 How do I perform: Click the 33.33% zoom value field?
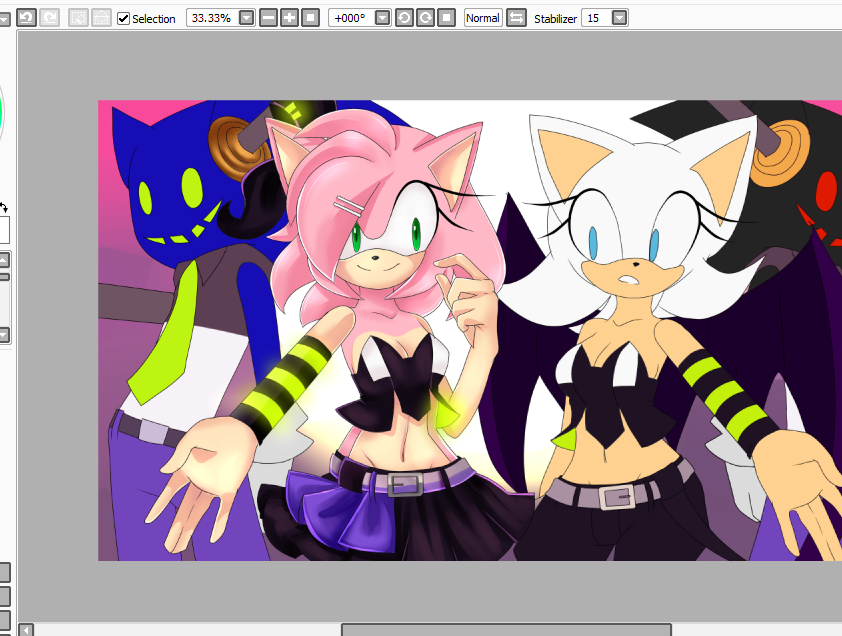(x=212, y=18)
